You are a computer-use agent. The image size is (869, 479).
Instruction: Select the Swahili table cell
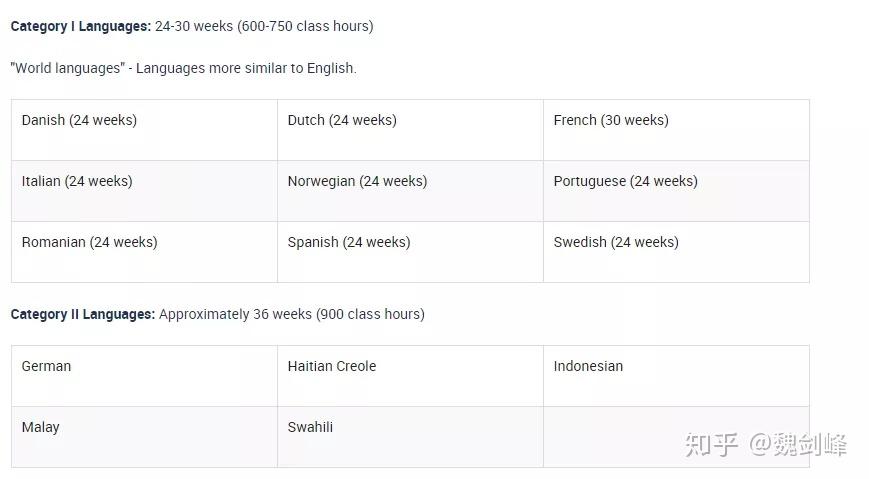tap(310, 427)
